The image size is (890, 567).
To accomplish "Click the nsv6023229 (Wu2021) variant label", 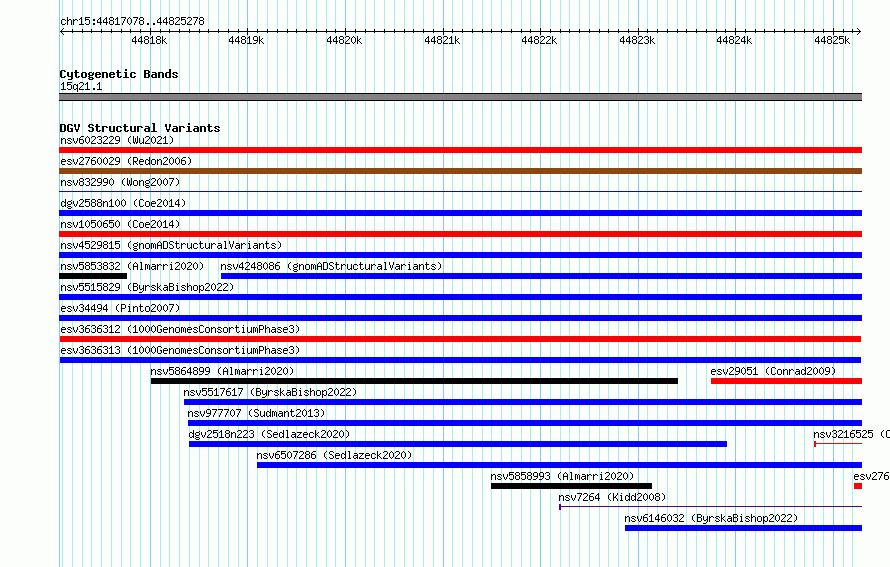I will (x=117, y=140).
